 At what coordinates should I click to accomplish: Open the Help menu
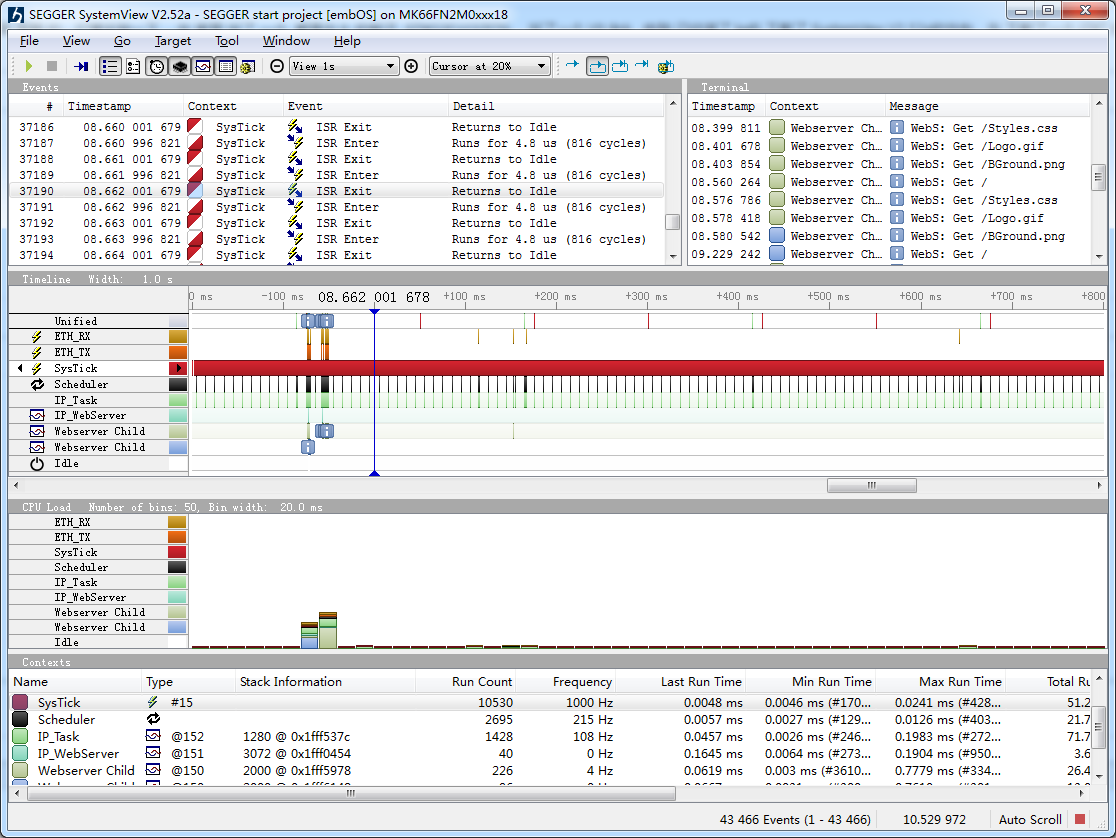[347, 41]
